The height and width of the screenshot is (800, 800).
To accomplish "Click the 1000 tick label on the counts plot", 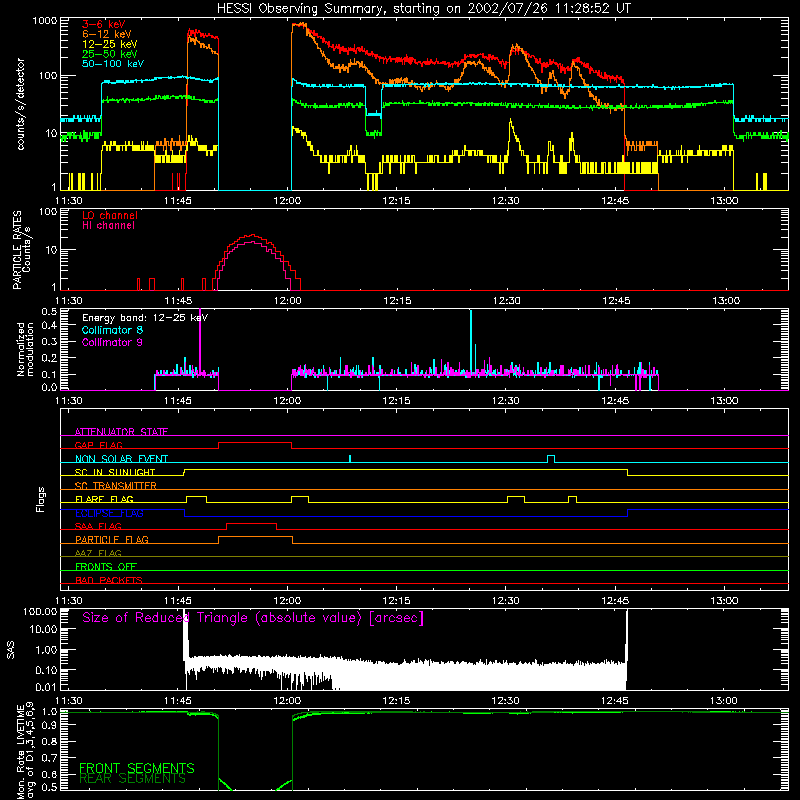I will pyautogui.click(x=45, y=21).
